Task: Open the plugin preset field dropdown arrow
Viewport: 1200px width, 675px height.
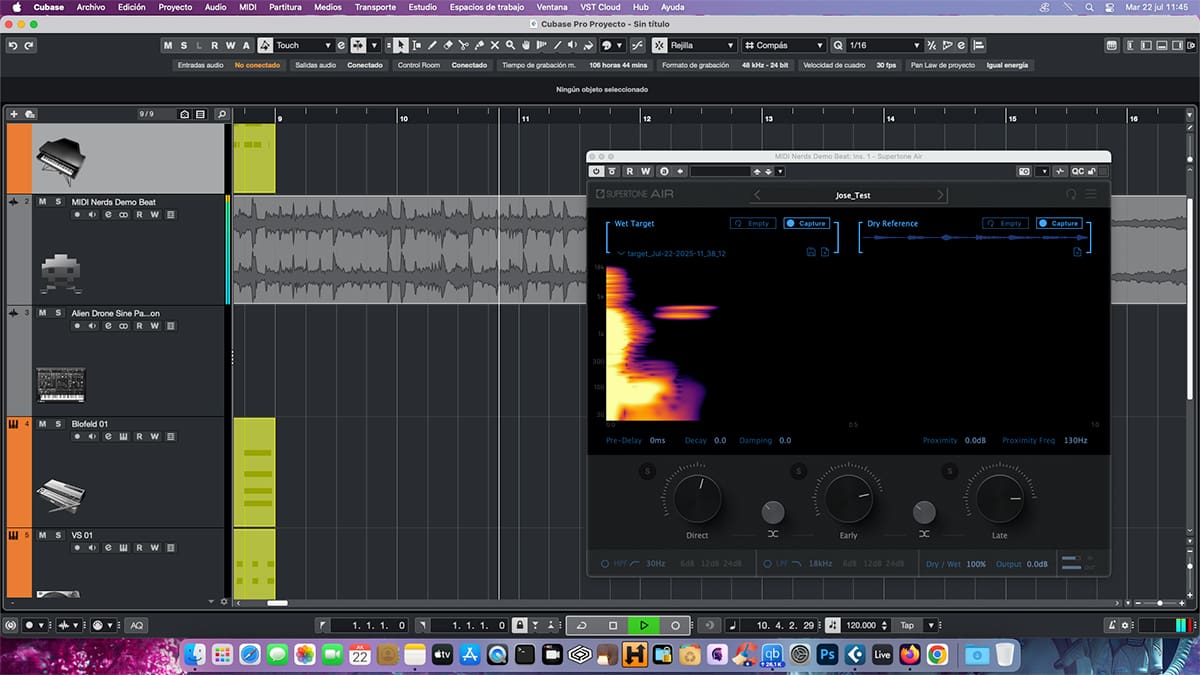Action: click(780, 171)
